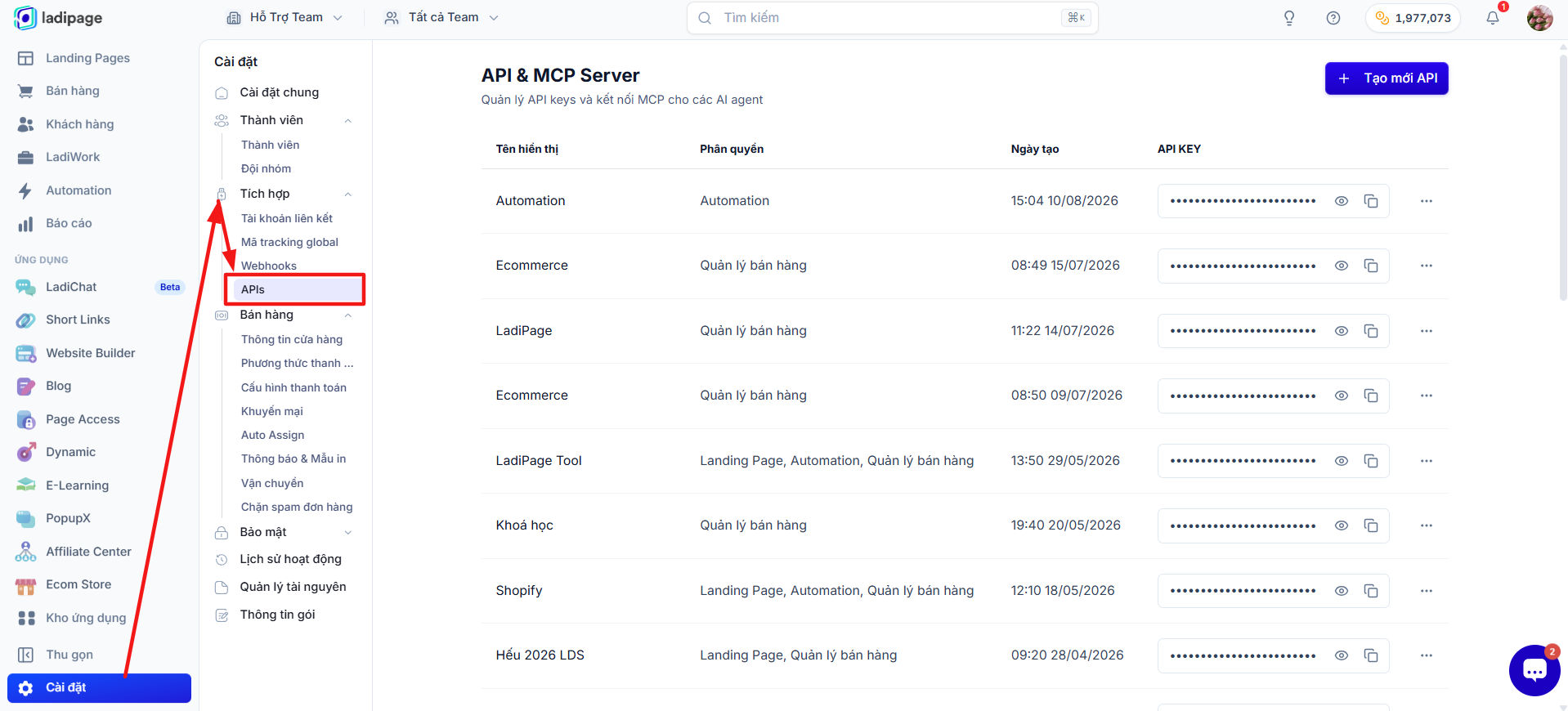
Task: Click the Tìm kiếm search field
Action: [892, 18]
